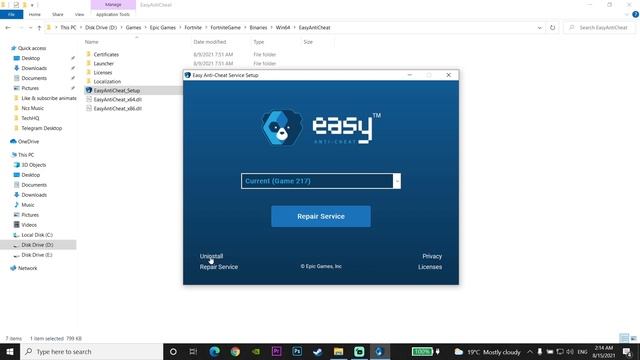Screen dimensions: 640x360
Task: Open Downloads under Quick access
Action: tap(34, 68)
